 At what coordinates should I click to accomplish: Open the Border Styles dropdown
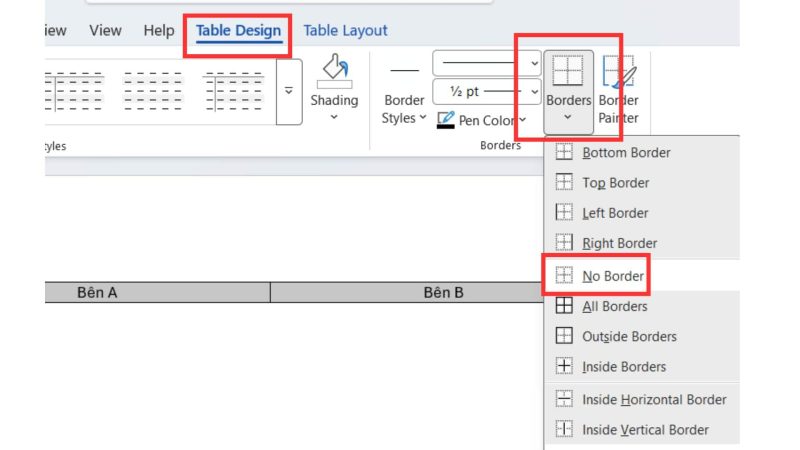point(404,109)
